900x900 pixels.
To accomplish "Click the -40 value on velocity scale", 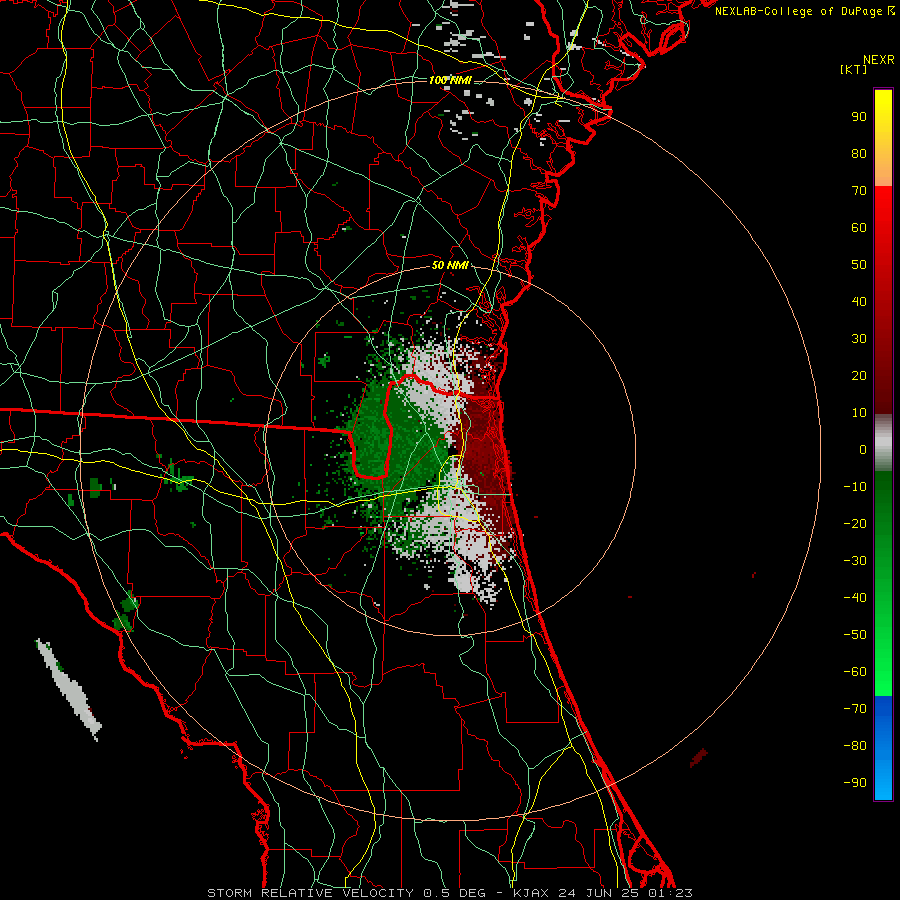I will click(855, 598).
